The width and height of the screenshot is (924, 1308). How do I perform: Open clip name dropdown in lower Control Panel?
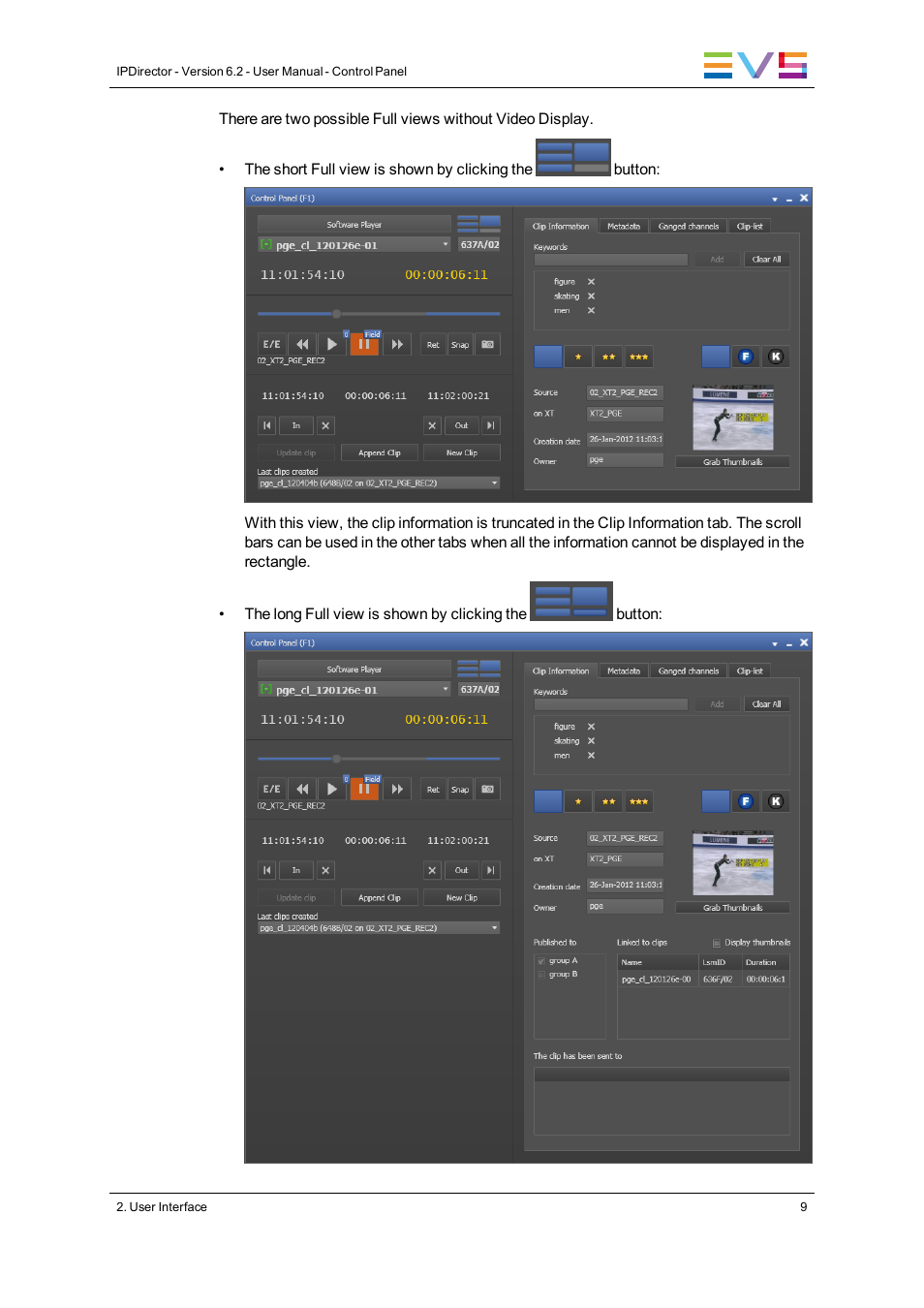(446, 689)
